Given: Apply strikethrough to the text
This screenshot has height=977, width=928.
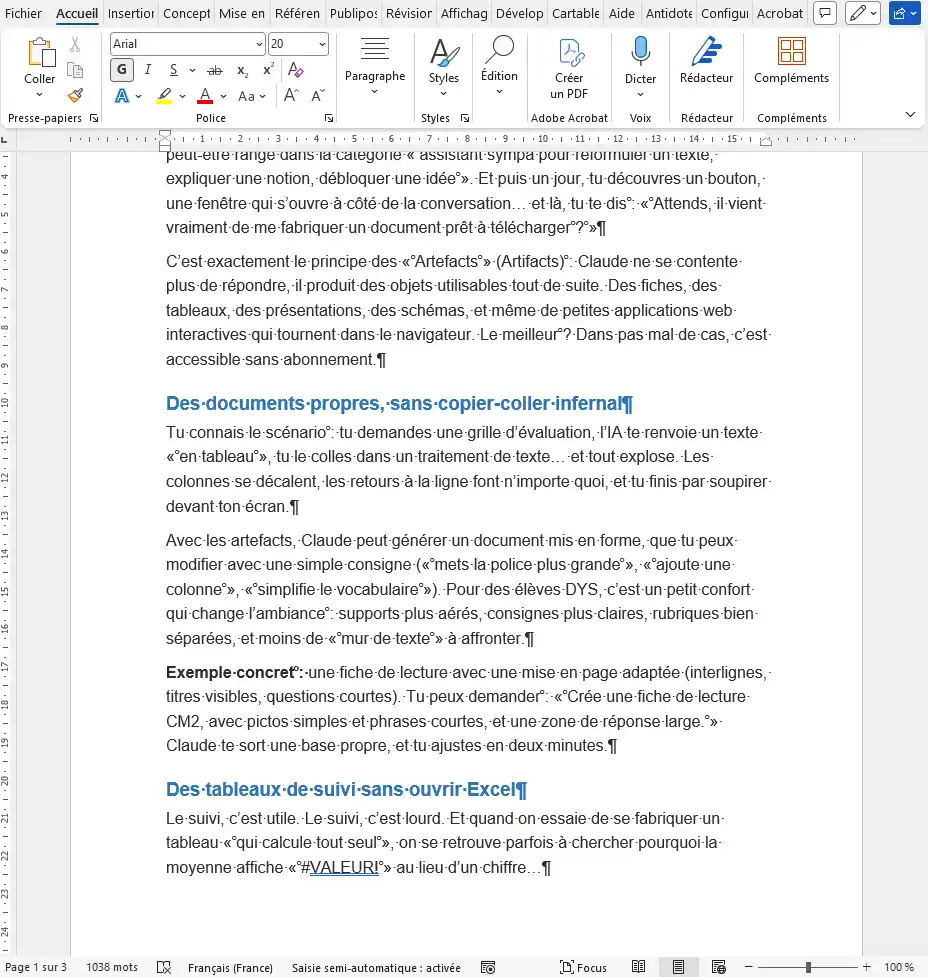Looking at the screenshot, I should click(216, 70).
